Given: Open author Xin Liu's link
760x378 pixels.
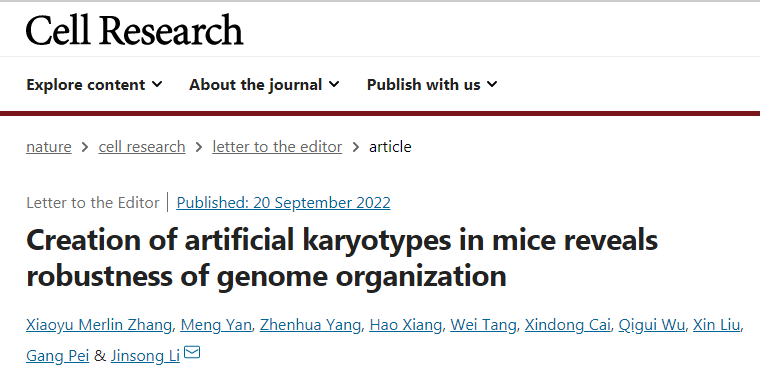Looking at the screenshot, I should click(717, 325).
